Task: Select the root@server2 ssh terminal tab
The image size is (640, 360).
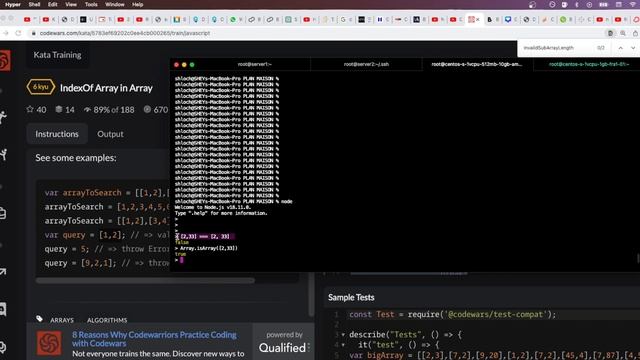Action: click(x=366, y=64)
